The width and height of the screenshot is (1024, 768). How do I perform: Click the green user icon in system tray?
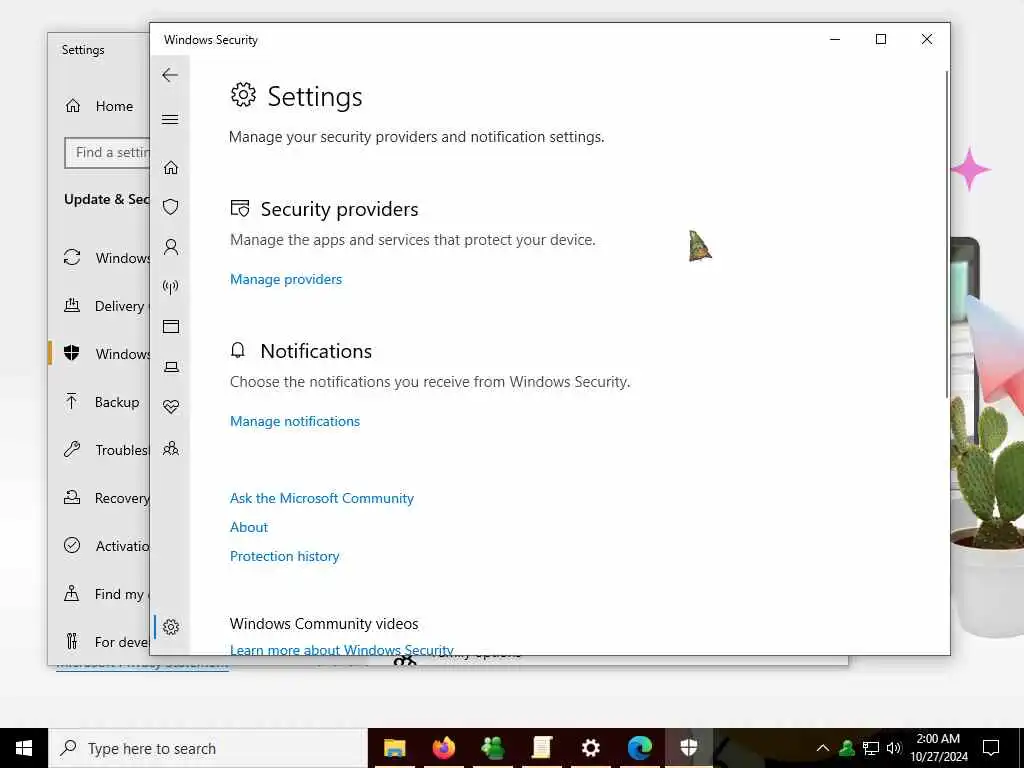point(847,748)
